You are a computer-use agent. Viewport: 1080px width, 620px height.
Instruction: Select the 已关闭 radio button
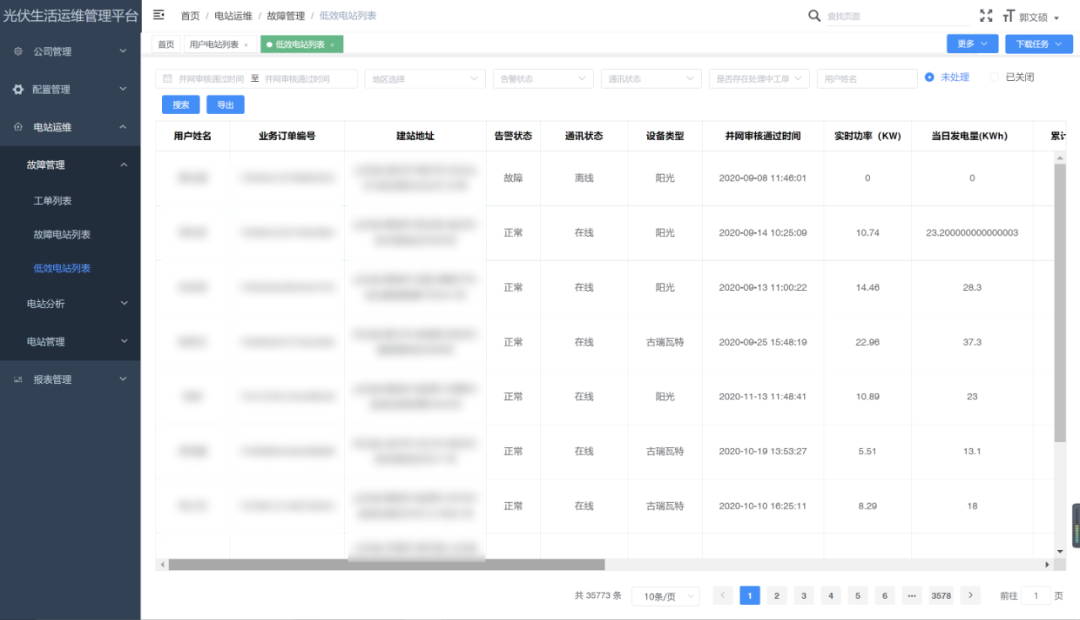pyautogui.click(x=994, y=77)
